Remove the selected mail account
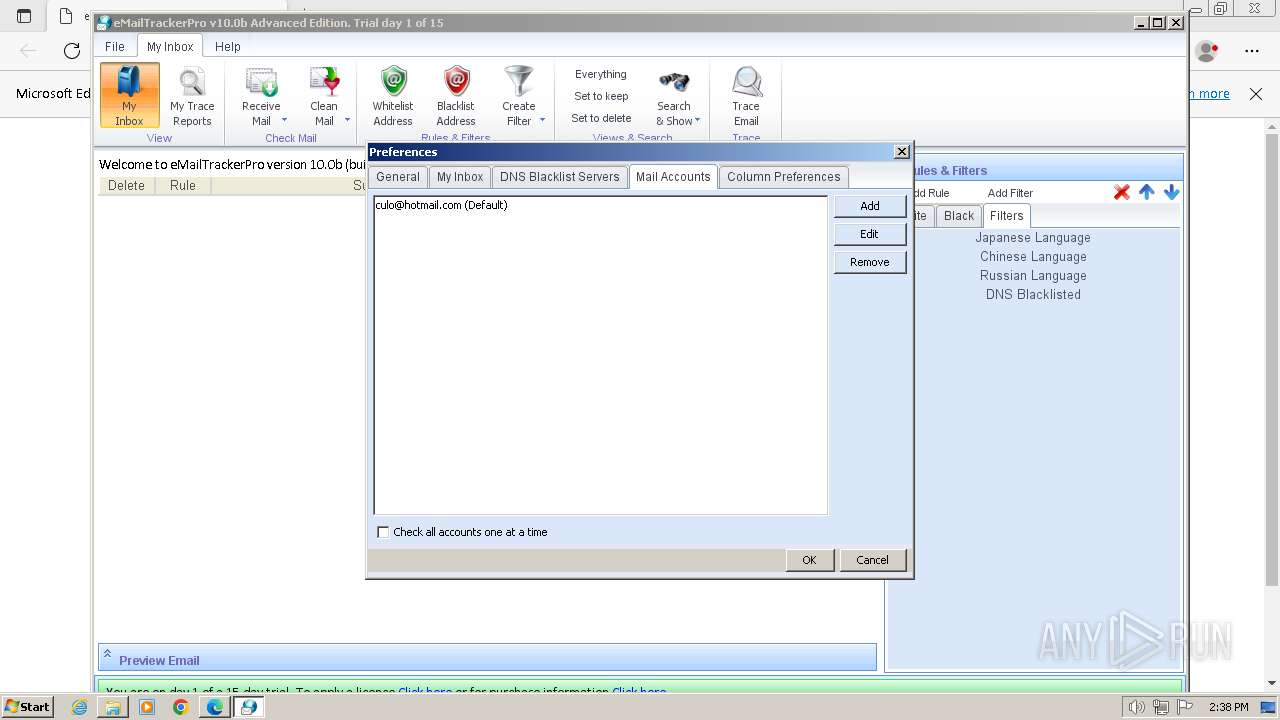 click(870, 261)
